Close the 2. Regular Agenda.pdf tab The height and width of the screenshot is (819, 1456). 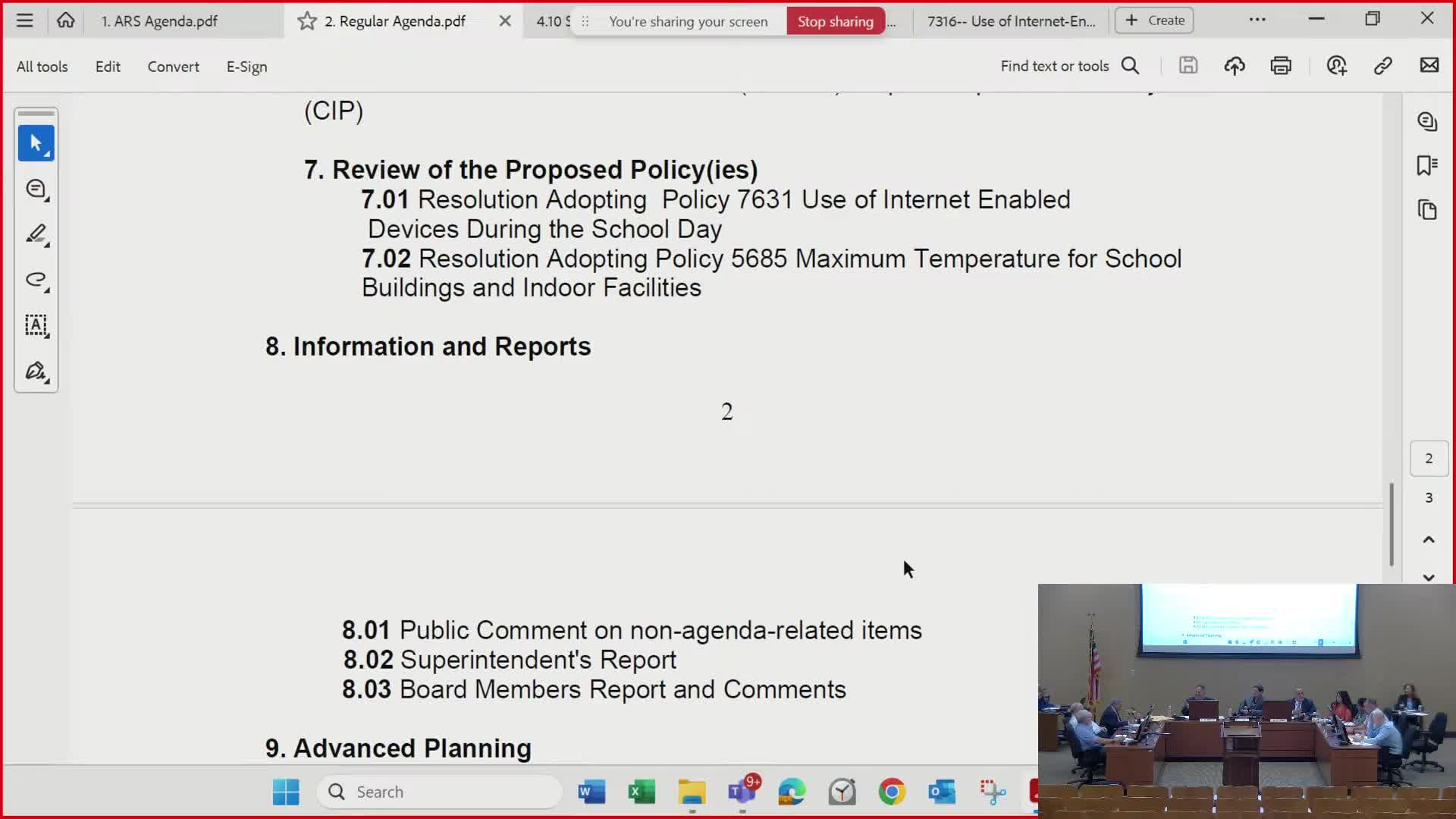(x=505, y=21)
